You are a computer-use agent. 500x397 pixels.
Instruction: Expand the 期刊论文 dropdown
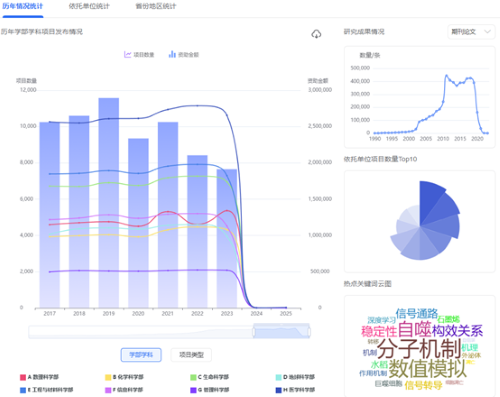471,32
